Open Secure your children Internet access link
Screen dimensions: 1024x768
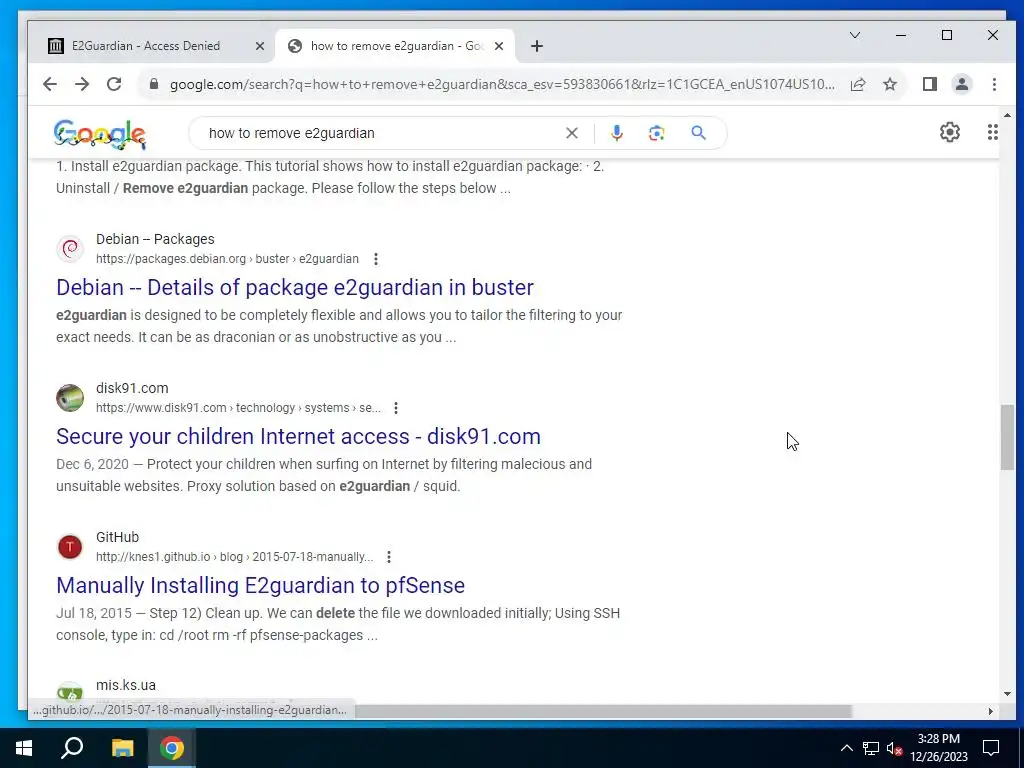[298, 436]
